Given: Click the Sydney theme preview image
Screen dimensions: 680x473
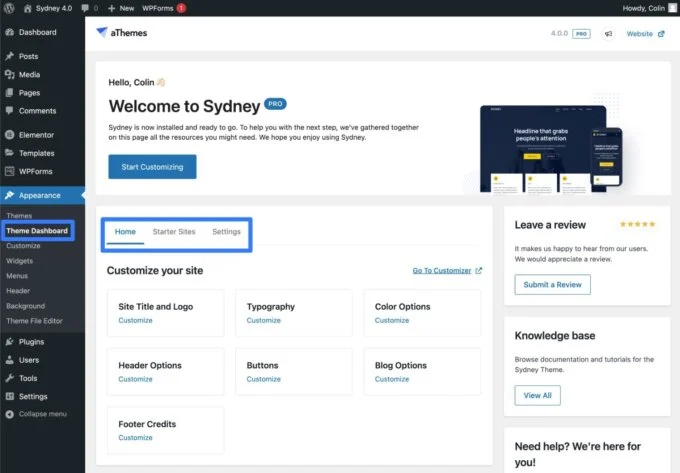Looking at the screenshot, I should pyautogui.click(x=551, y=148).
